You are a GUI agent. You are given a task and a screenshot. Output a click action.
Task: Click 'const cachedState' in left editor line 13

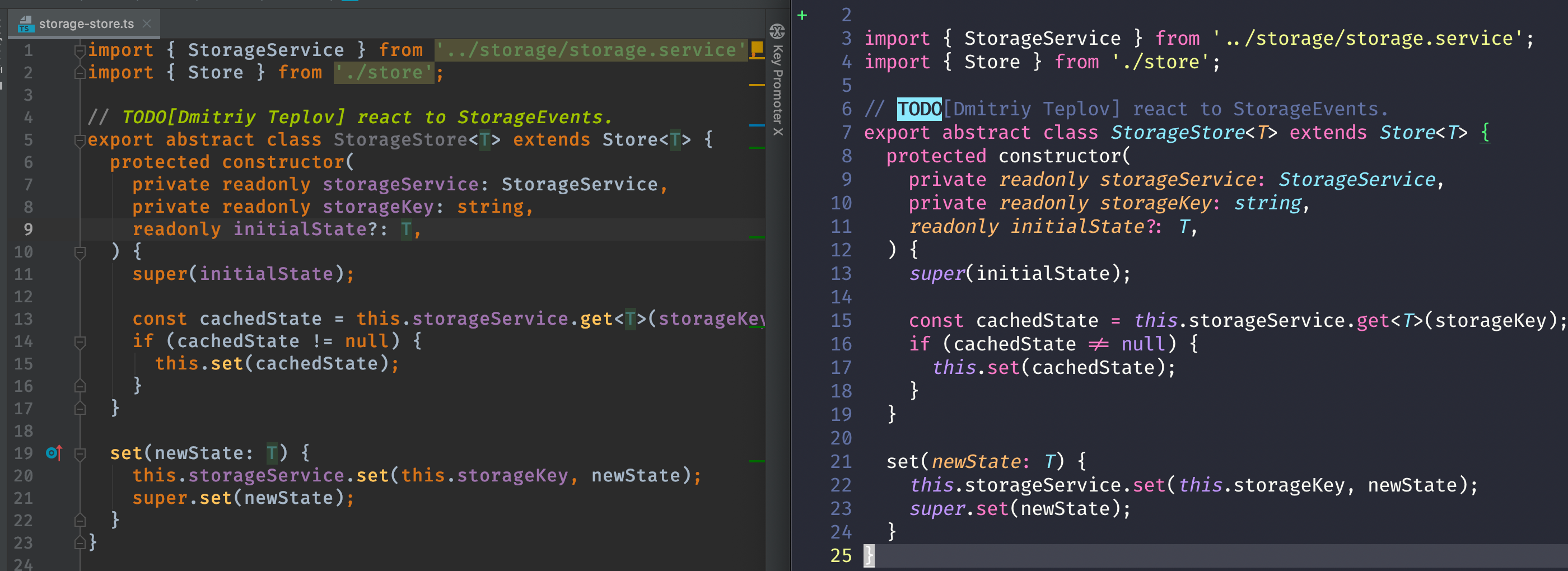click(x=227, y=319)
